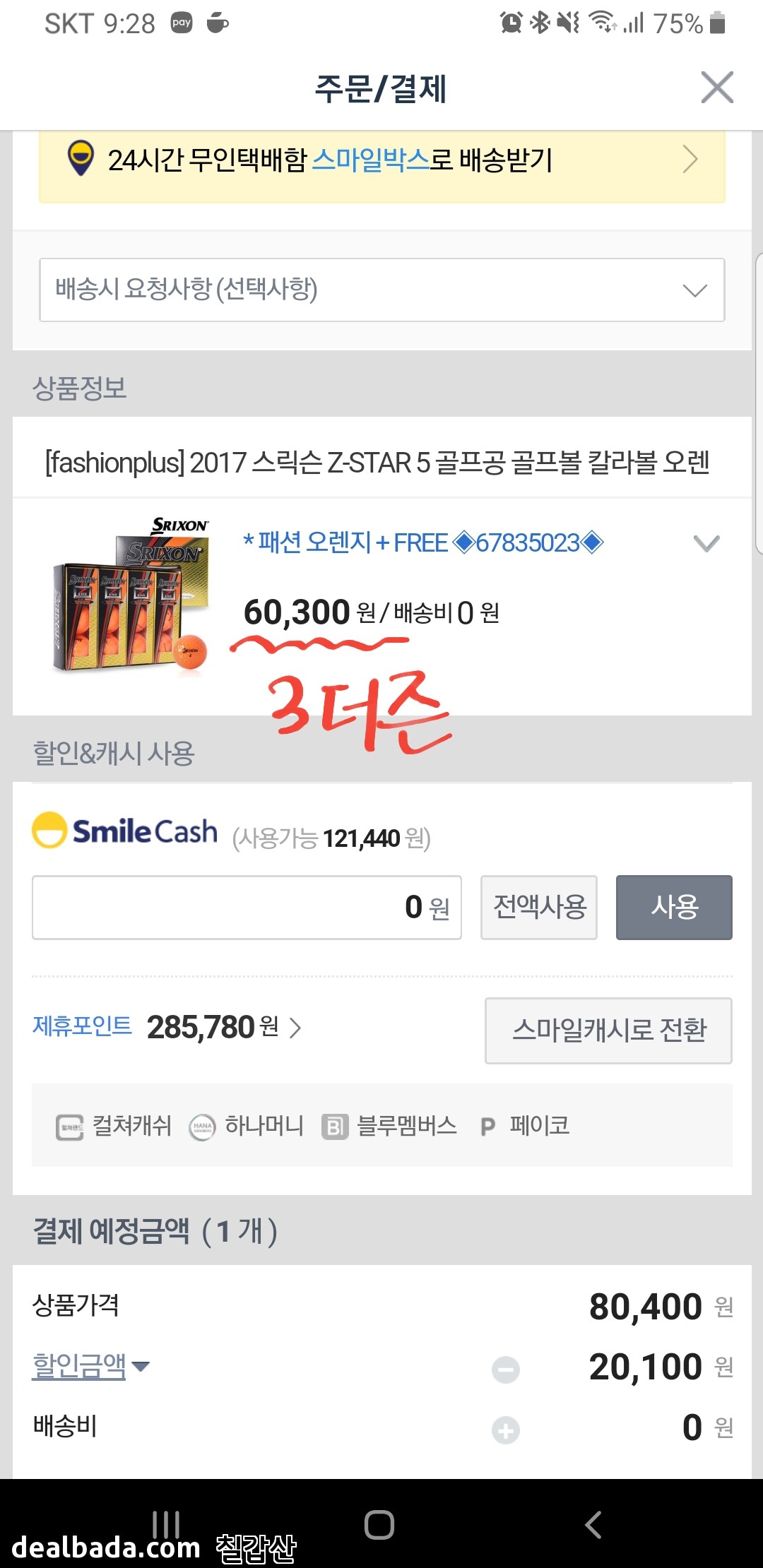Tap the plus icon beside 배송비

point(506,1431)
